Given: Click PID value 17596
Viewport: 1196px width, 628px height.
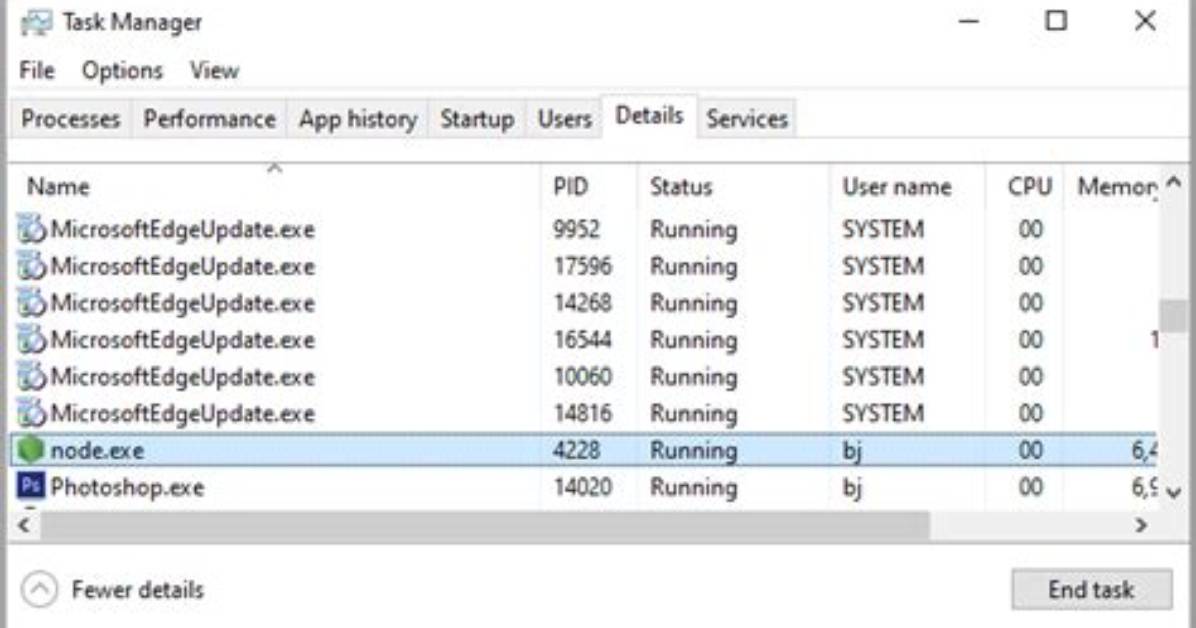Looking at the screenshot, I should tap(583, 266).
